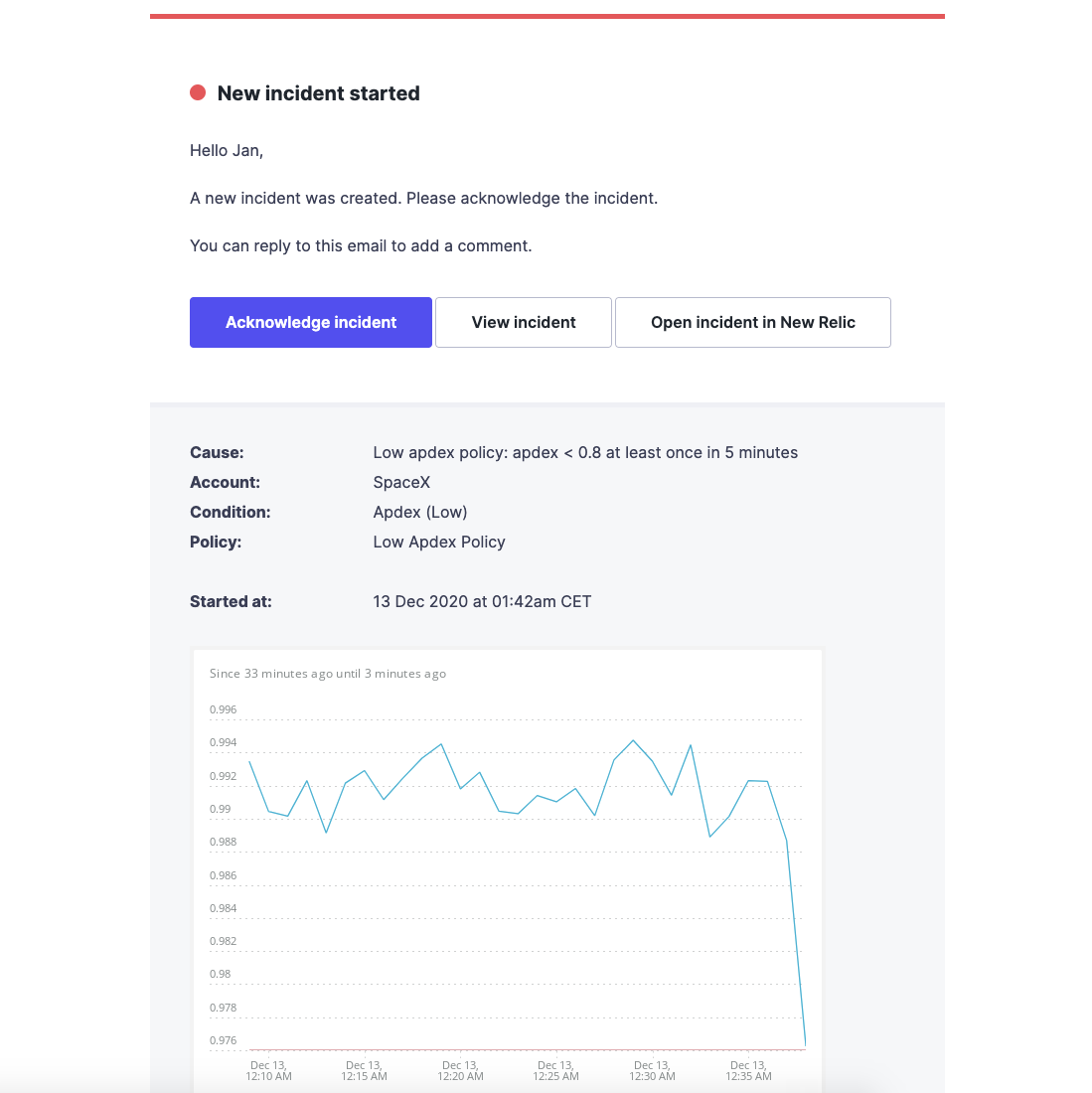Click the Hello Jan greeting
Screen dimensions: 1092x1093
click(x=227, y=151)
